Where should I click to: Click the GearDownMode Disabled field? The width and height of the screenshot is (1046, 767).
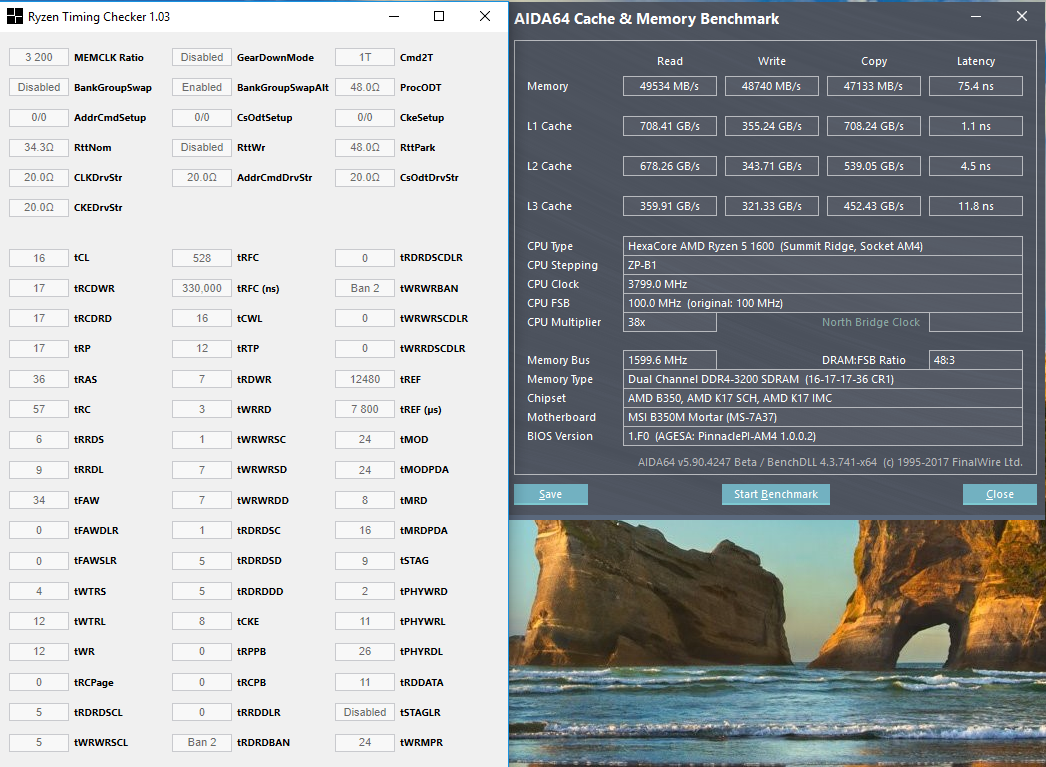pyautogui.click(x=201, y=57)
